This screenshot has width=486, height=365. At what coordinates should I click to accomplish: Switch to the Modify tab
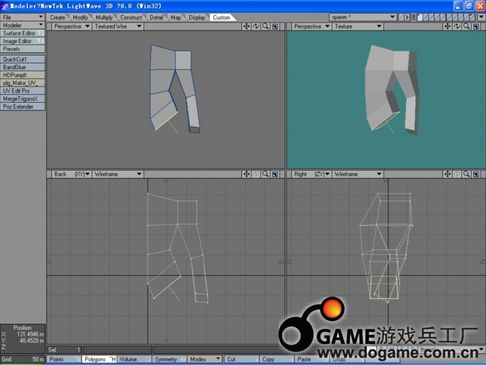[x=80, y=17]
